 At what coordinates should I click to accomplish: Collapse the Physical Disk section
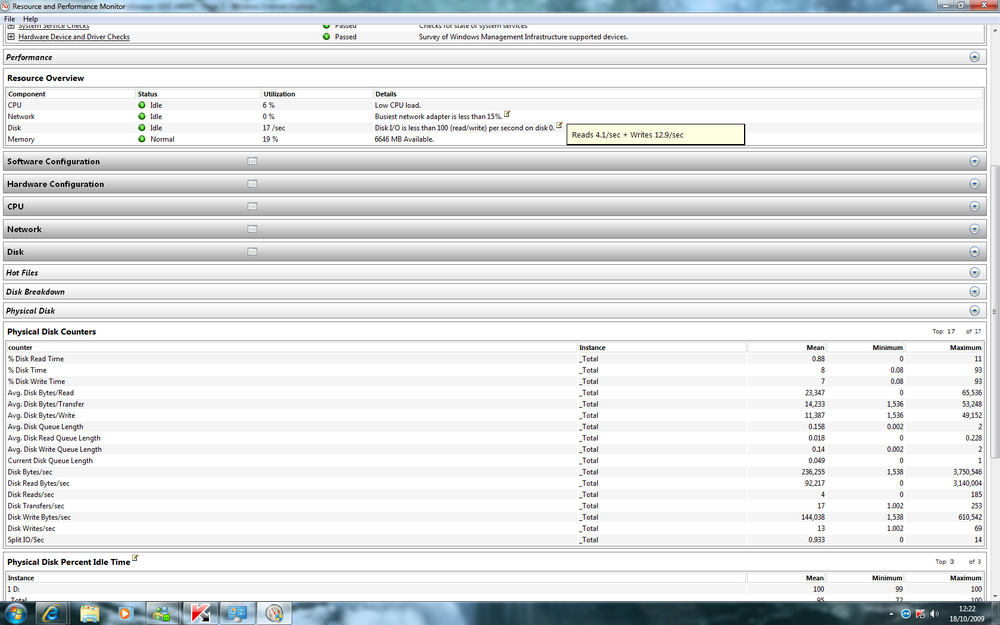click(x=974, y=311)
